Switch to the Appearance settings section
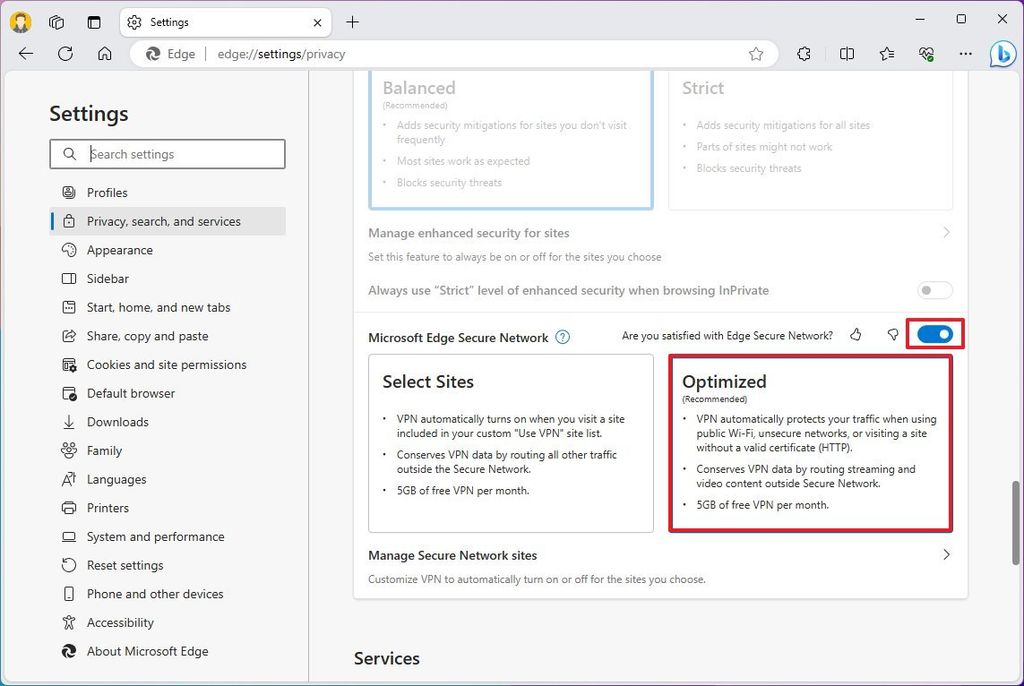Image resolution: width=1024 pixels, height=686 pixels. click(x=120, y=250)
